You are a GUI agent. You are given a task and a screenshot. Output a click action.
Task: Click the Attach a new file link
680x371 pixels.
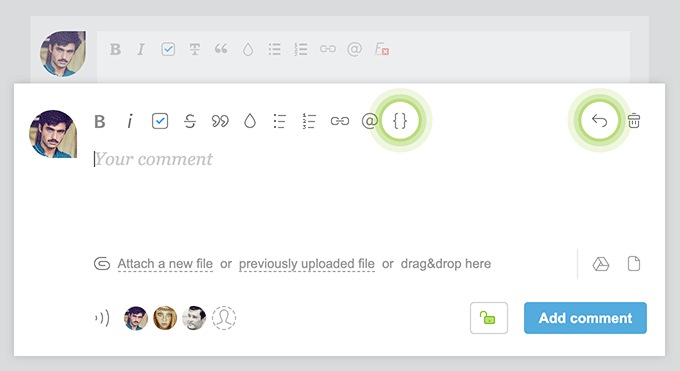[165, 264]
